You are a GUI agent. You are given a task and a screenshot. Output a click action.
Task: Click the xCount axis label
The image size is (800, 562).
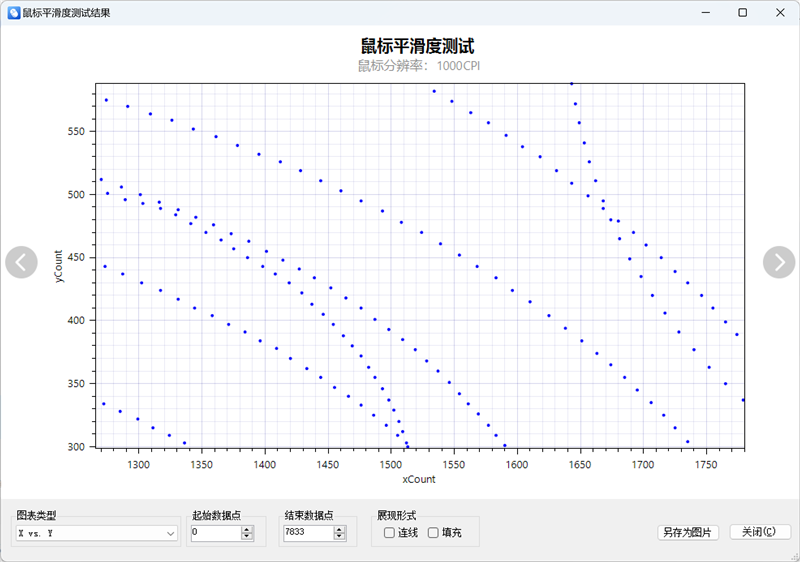point(418,479)
